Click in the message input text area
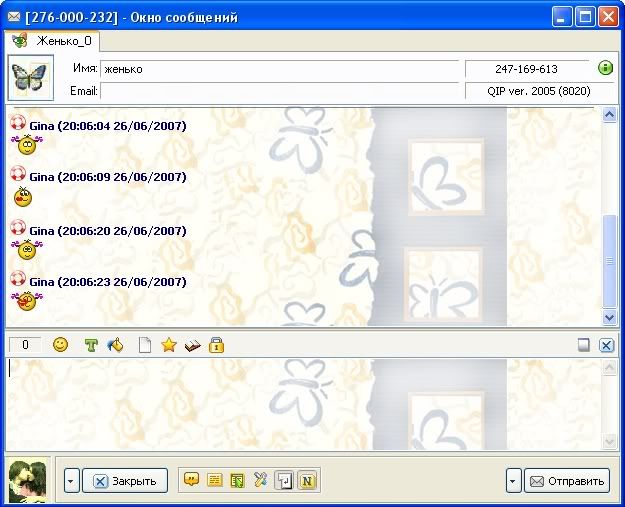 point(304,404)
